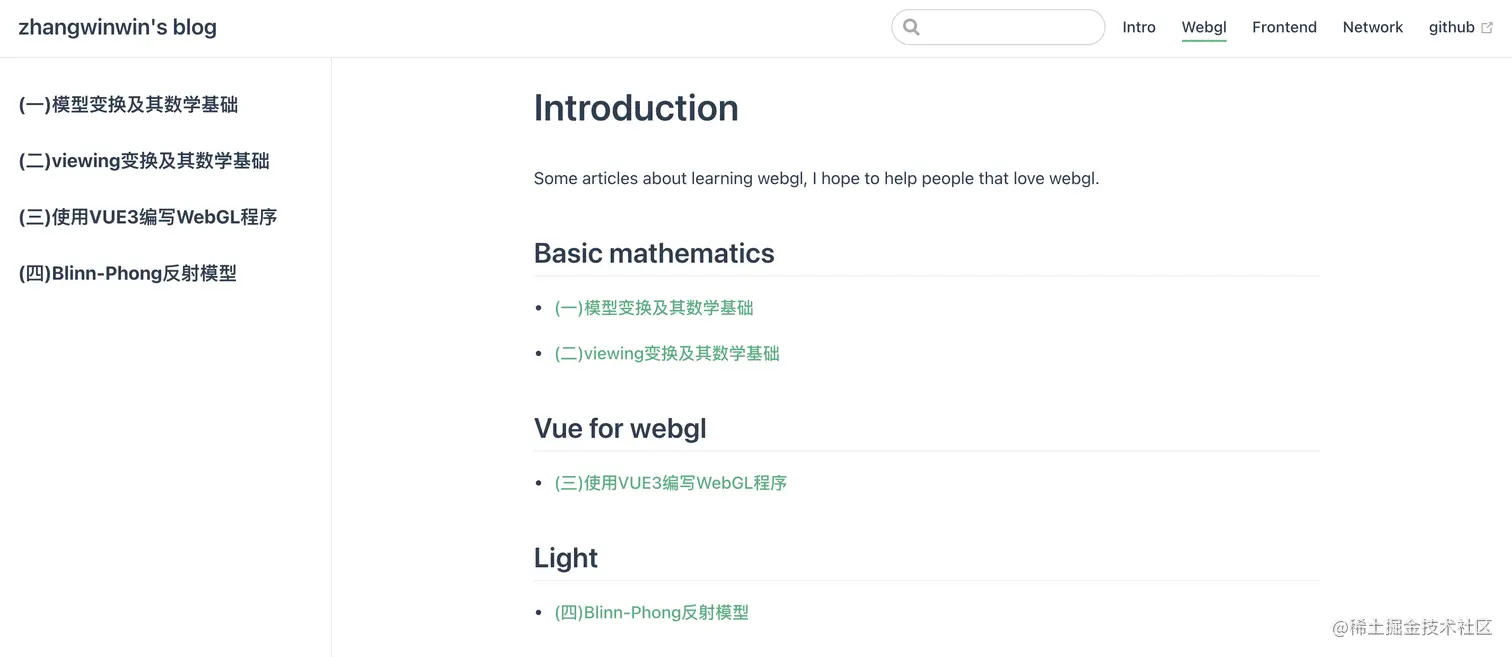1512x657 pixels.
Task: Select sidebar item (四)Blinn-Phong反射模型
Action: click(x=128, y=273)
